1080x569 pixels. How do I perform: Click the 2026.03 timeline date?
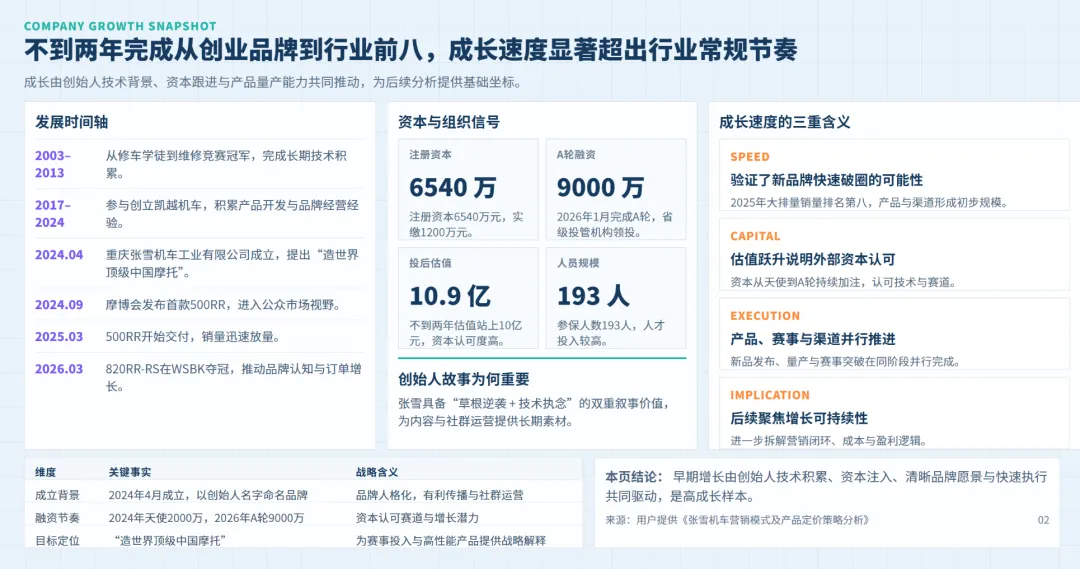pyautogui.click(x=59, y=369)
